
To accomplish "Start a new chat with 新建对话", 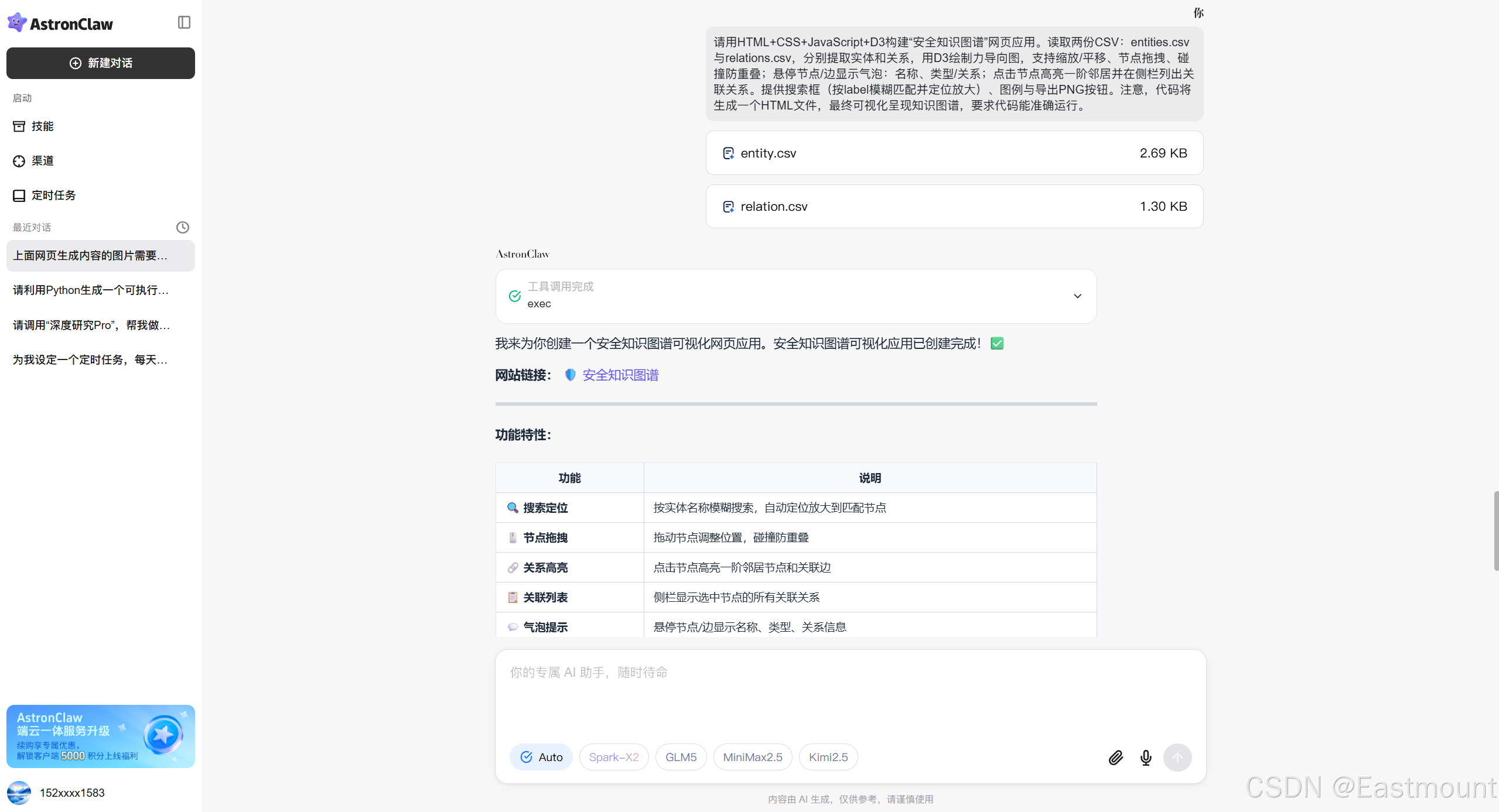I will [101, 63].
